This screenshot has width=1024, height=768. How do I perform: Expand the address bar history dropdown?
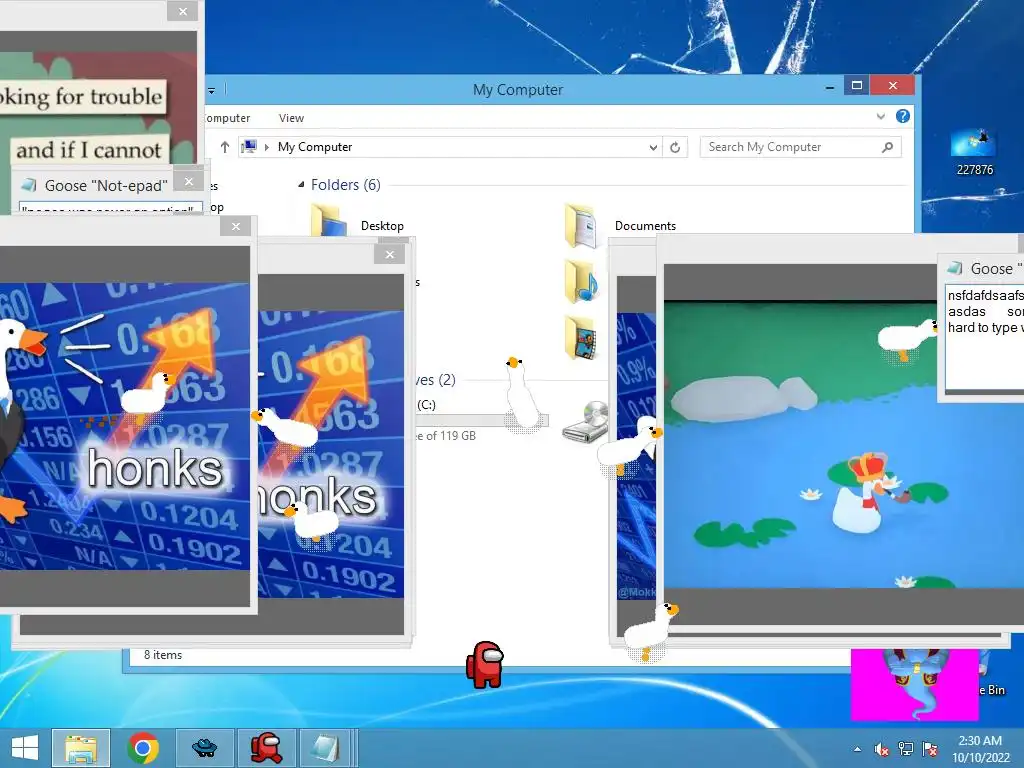point(653,148)
